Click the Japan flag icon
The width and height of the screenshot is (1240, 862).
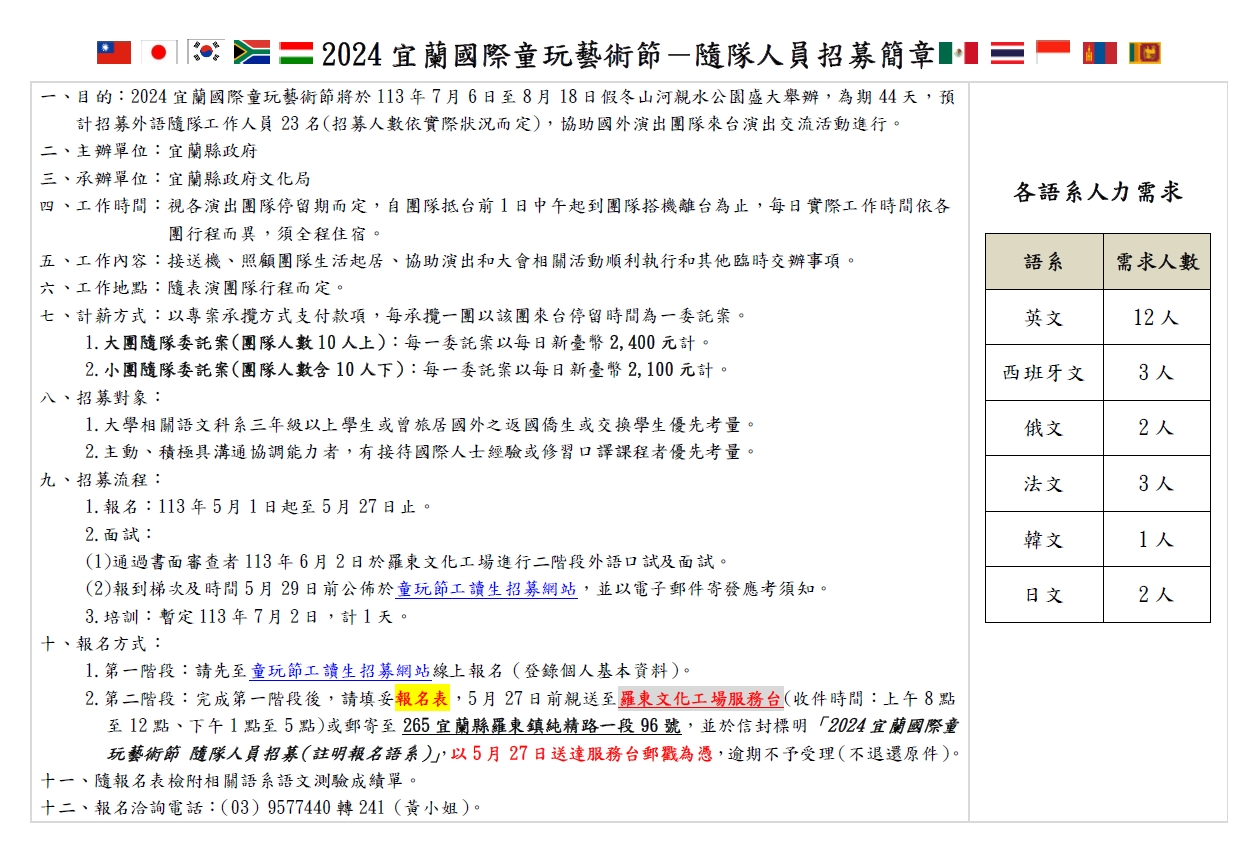[x=158, y=52]
